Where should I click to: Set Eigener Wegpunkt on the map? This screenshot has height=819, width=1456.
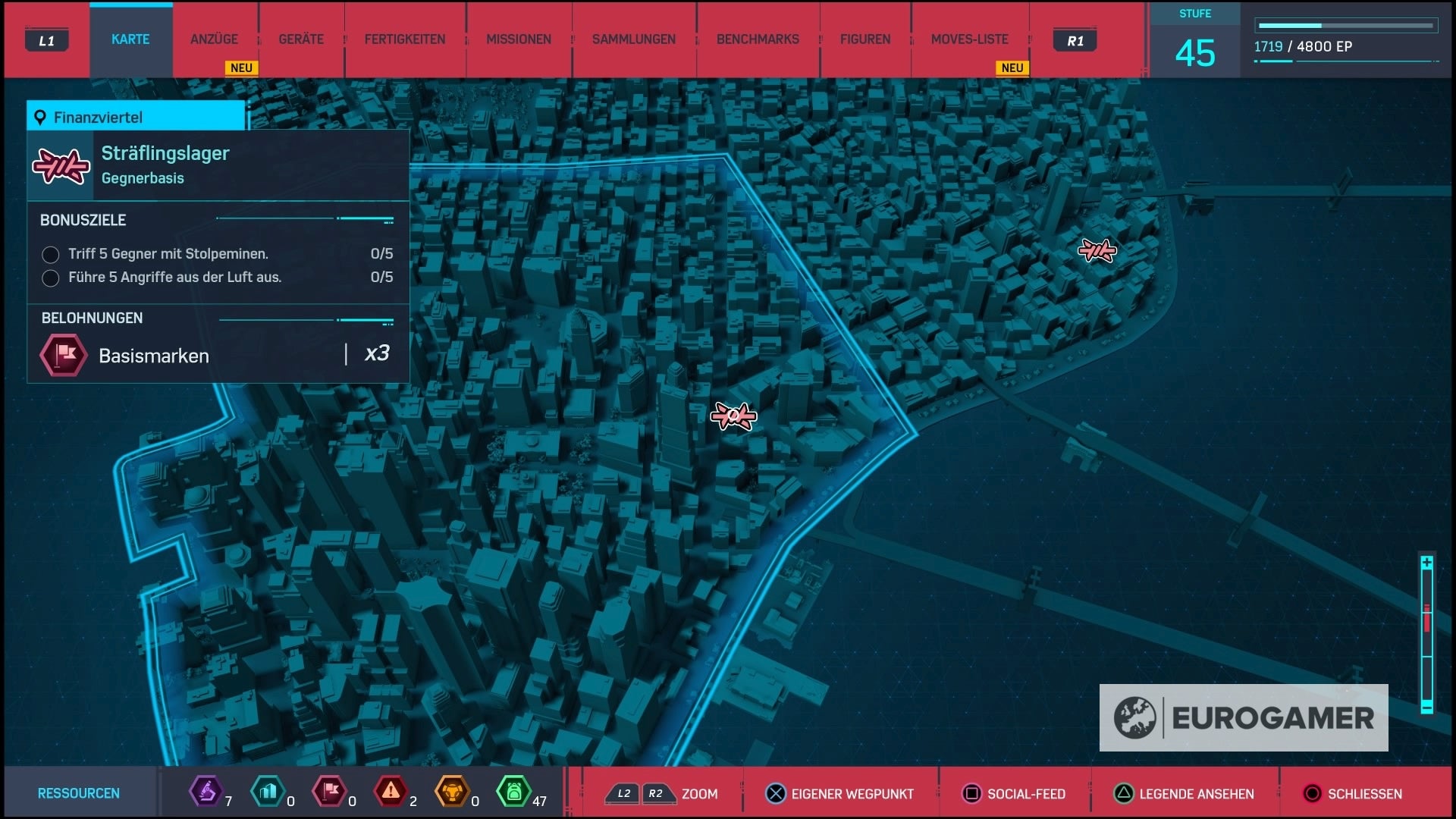pyautogui.click(x=852, y=794)
